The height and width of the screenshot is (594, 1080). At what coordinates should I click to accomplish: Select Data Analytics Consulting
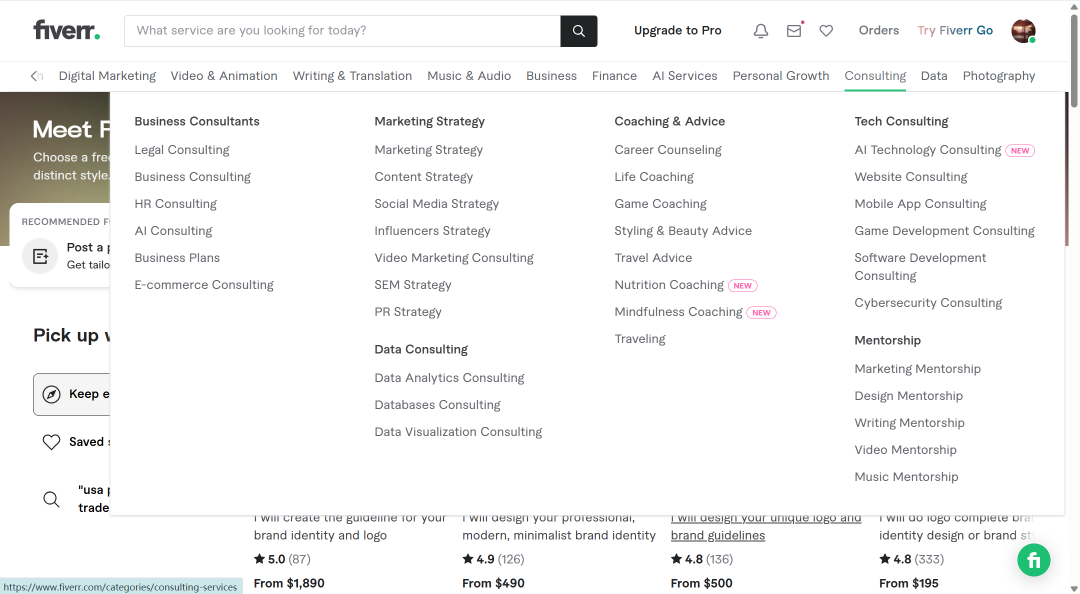449,378
